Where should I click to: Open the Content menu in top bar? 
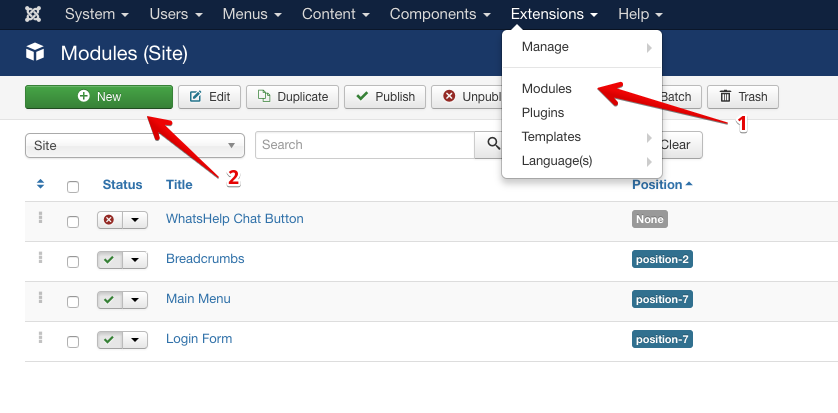335,15
